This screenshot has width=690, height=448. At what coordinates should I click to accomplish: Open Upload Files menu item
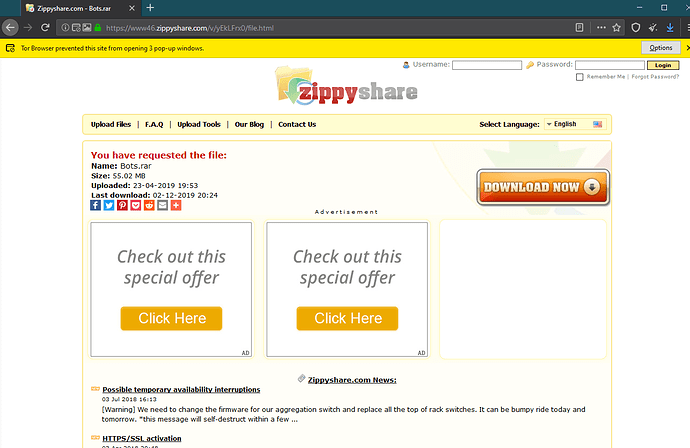tap(111, 125)
